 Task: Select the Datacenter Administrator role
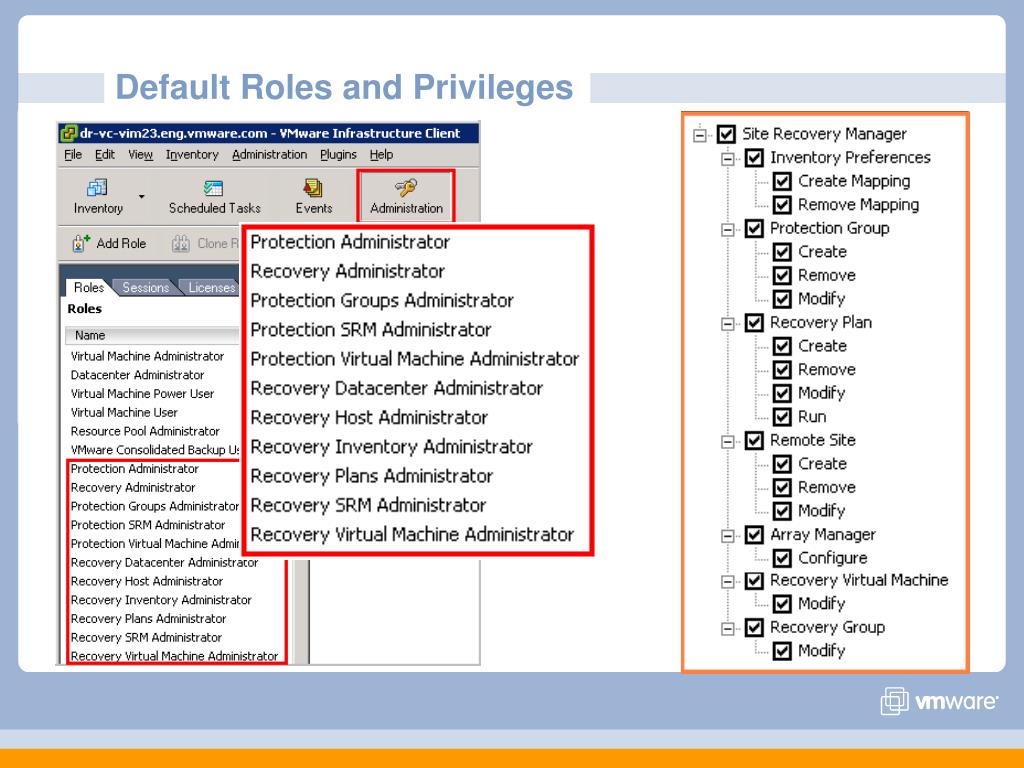[x=137, y=376]
